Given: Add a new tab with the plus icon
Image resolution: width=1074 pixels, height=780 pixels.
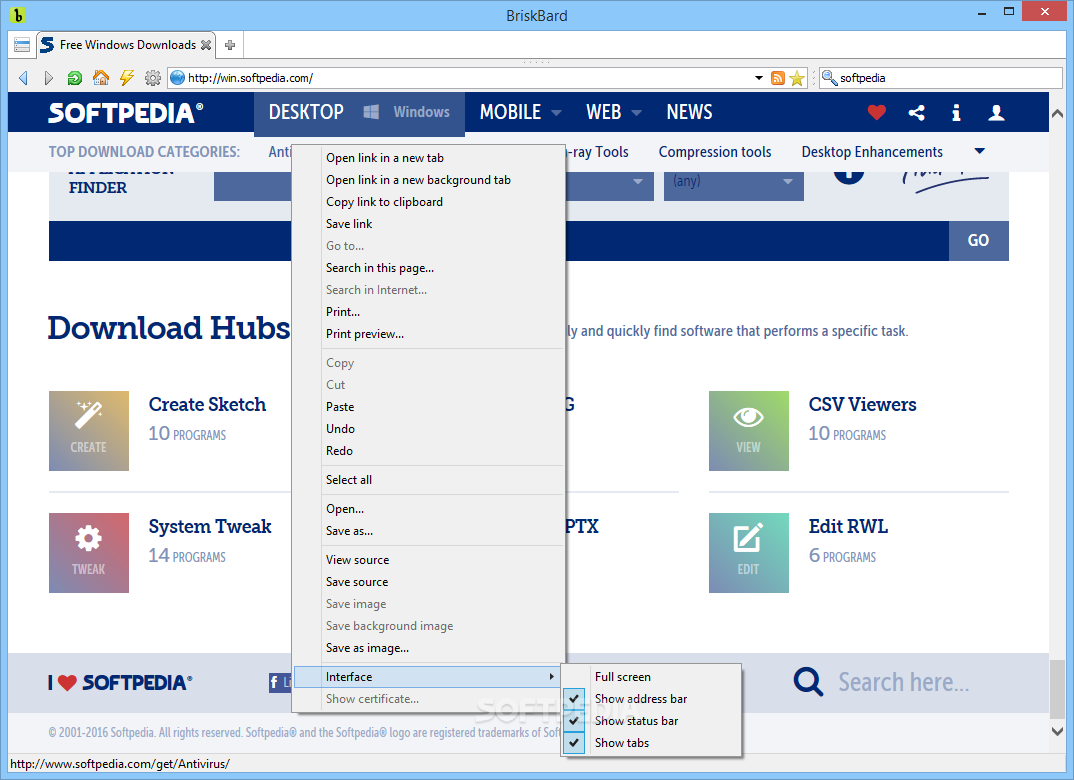Looking at the screenshot, I should pyautogui.click(x=230, y=45).
